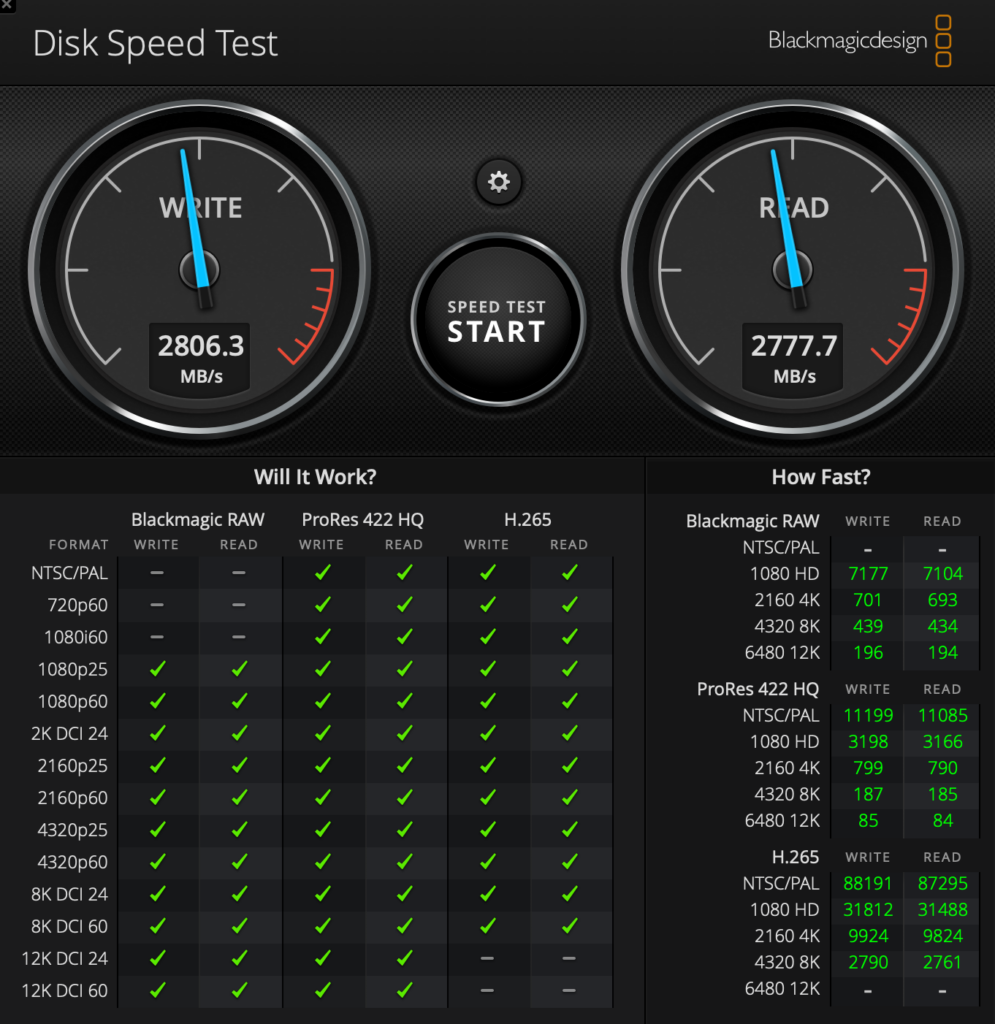This screenshot has width=995, height=1024.
Task: Close the window with the top-left X
Action: [x=7, y=6]
